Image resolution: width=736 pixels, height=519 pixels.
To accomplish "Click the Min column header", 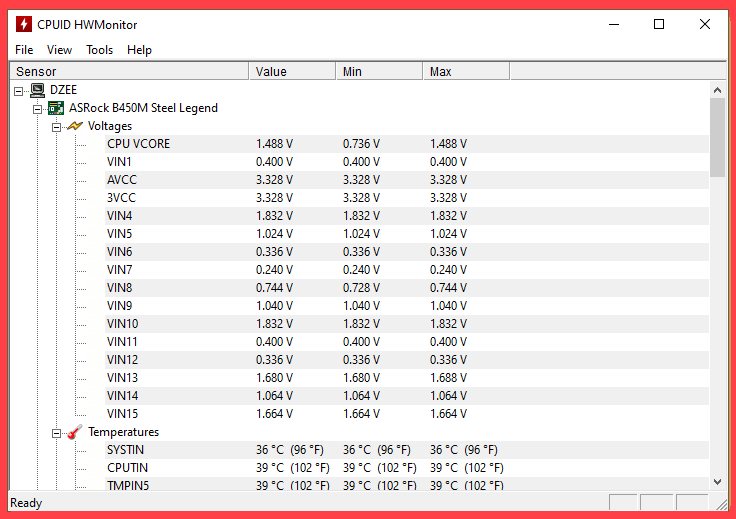I will tap(380, 71).
